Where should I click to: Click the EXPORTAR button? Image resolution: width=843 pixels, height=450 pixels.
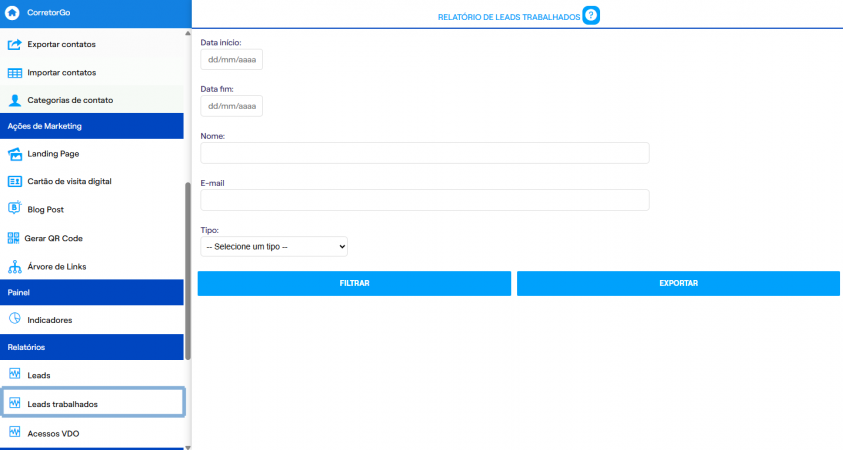point(678,283)
